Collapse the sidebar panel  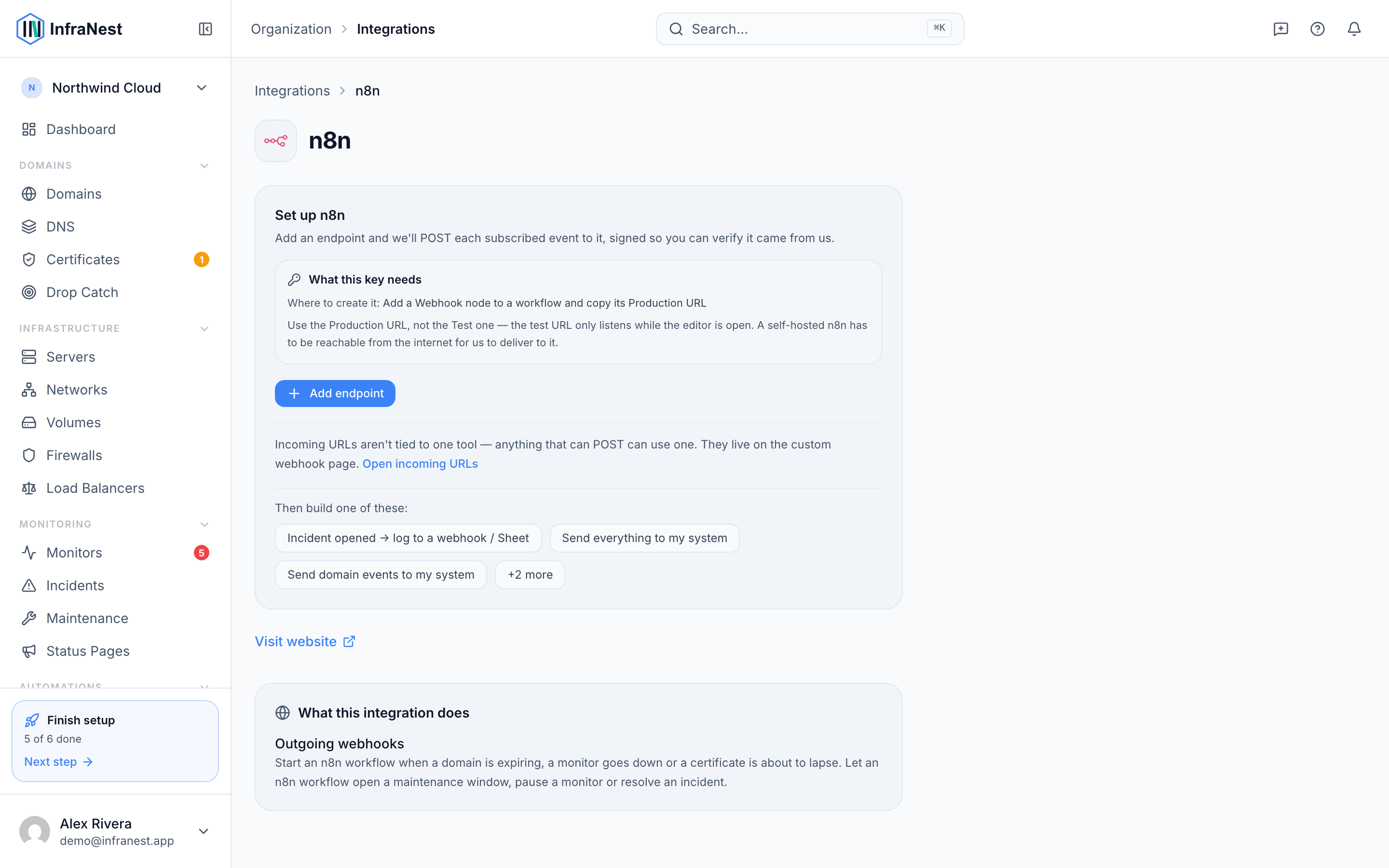pos(205,29)
